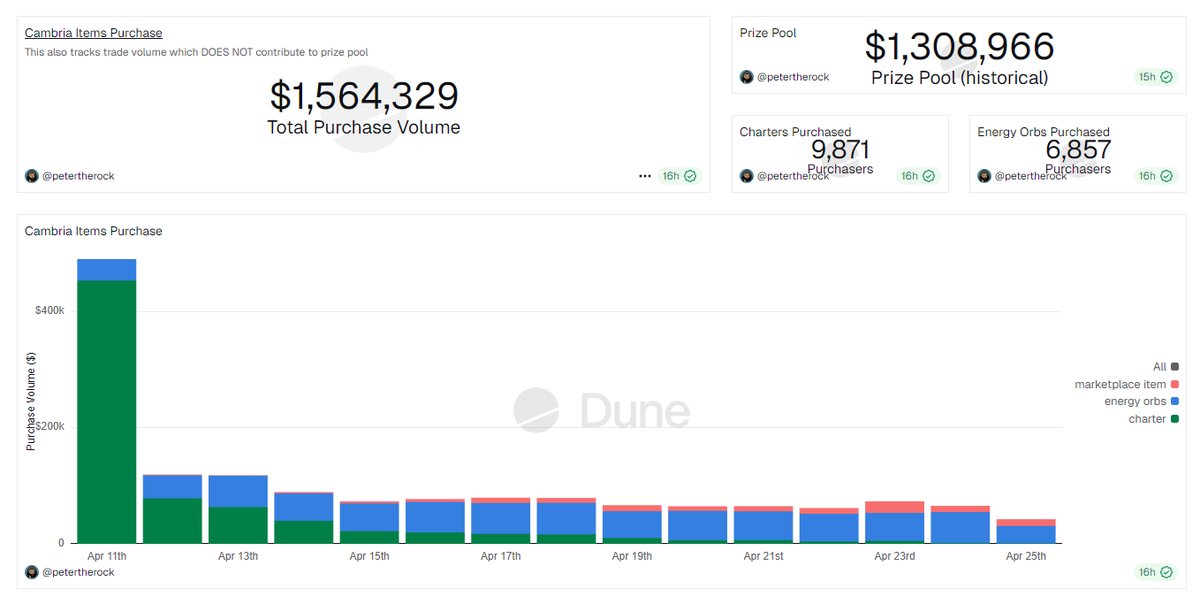Toggle the All legend entry

tap(1165, 367)
